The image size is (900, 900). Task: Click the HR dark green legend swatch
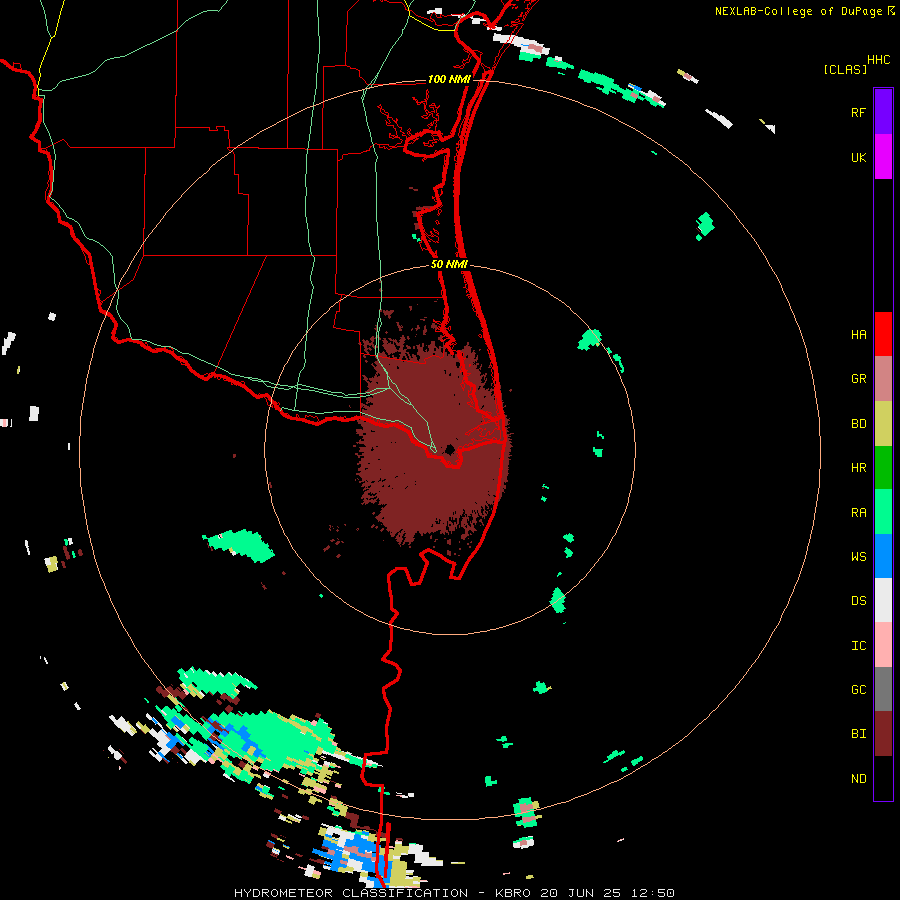point(883,468)
